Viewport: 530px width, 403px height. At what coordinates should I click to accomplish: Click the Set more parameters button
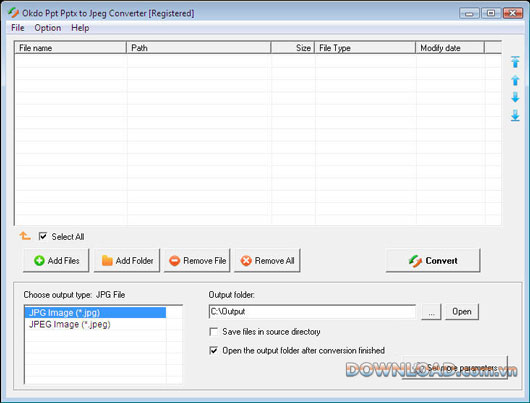455,368
